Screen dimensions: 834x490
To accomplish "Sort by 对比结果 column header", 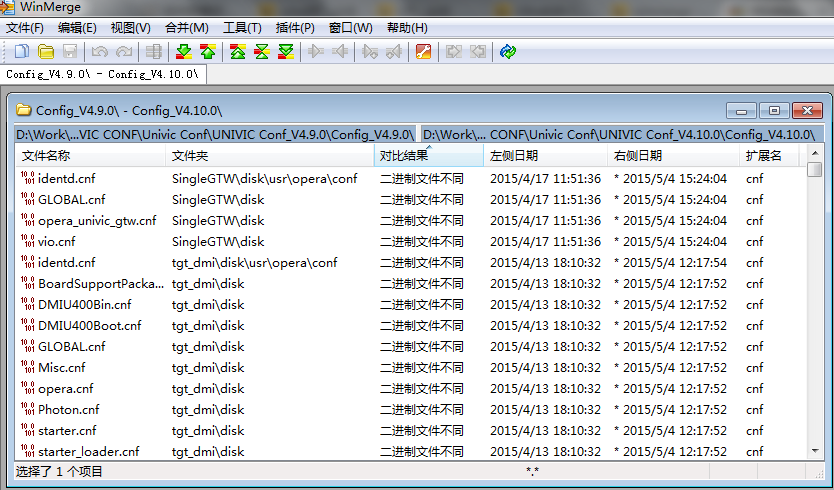I will tap(429, 155).
